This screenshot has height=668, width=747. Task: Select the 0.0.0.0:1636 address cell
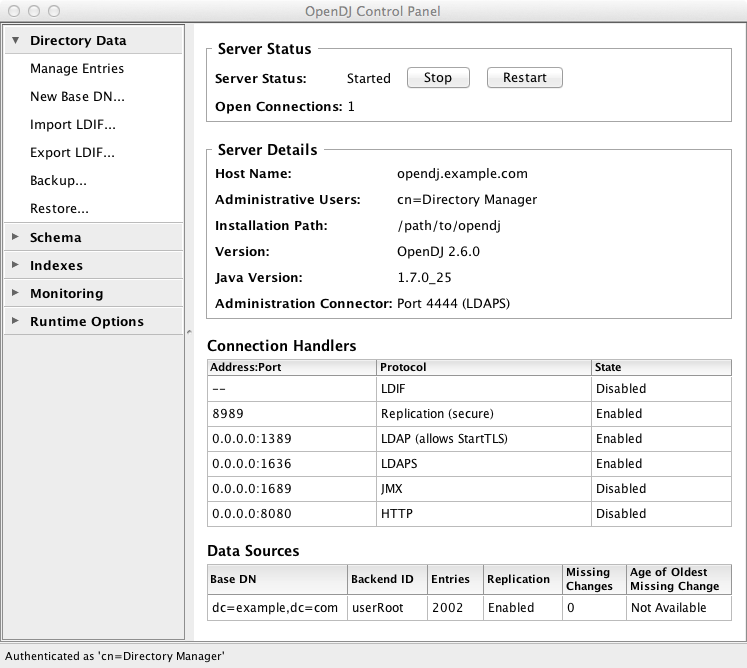tap(292, 464)
